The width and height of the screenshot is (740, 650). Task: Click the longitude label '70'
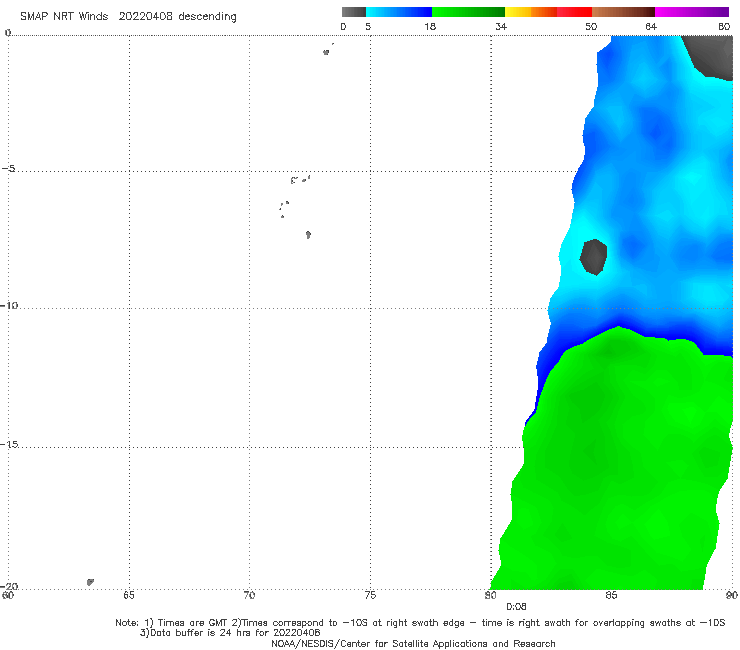coord(249,595)
